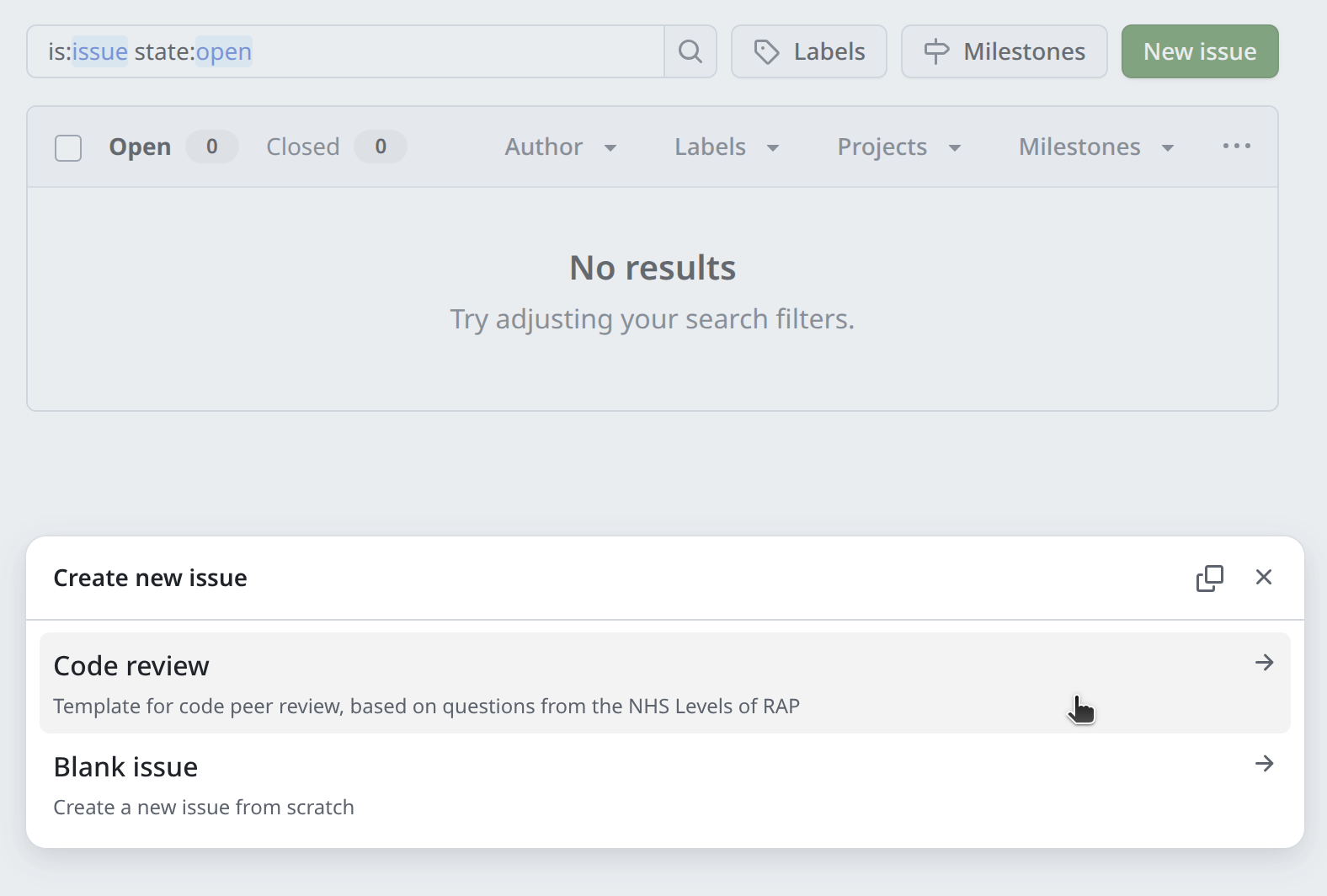Expand the Author filter dropdown

561,147
